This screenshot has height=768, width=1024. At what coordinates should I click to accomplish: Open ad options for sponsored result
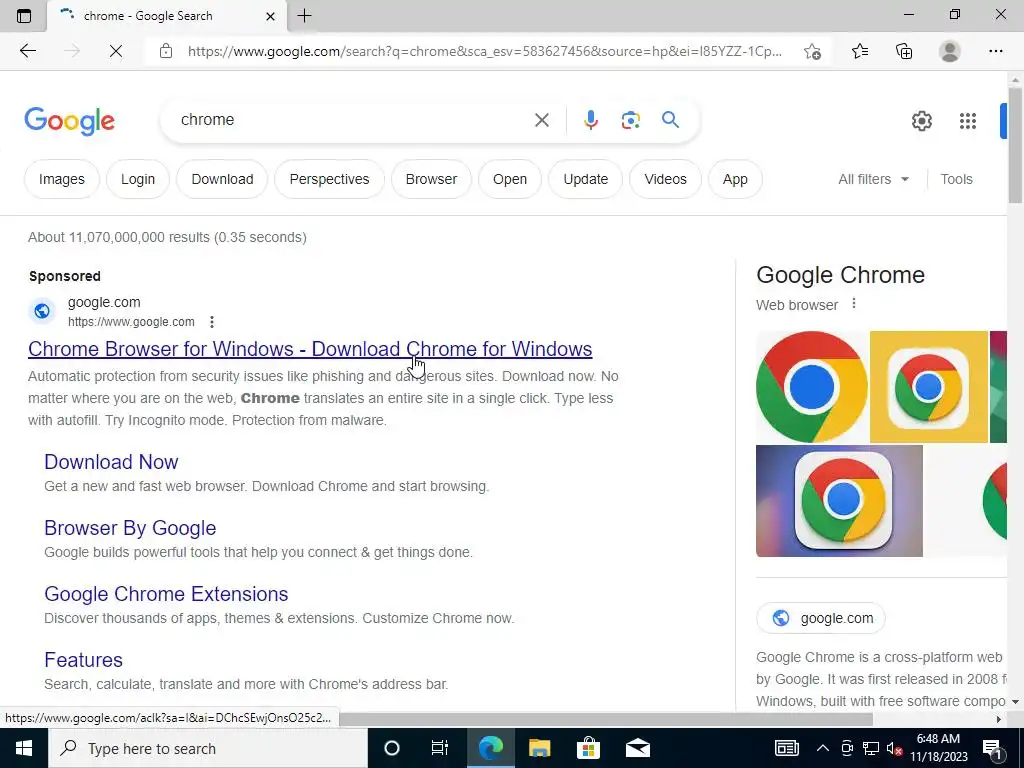(212, 322)
